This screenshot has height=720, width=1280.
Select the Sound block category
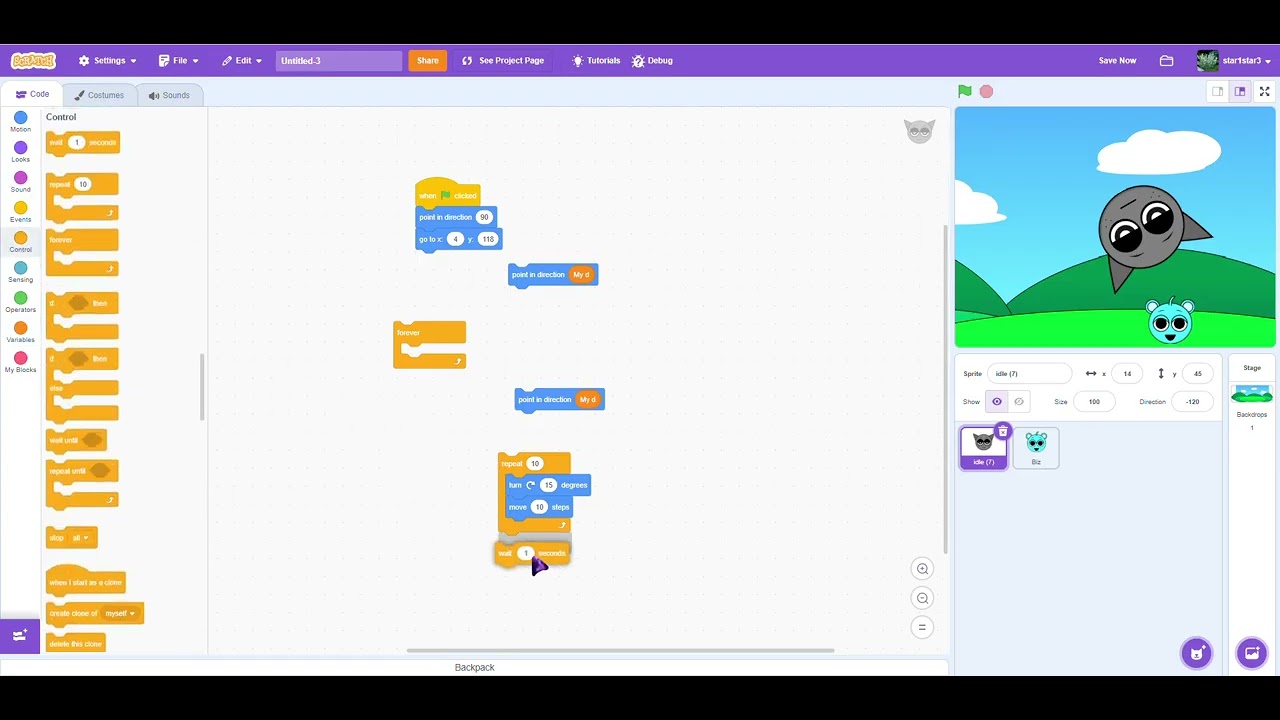coord(20,182)
